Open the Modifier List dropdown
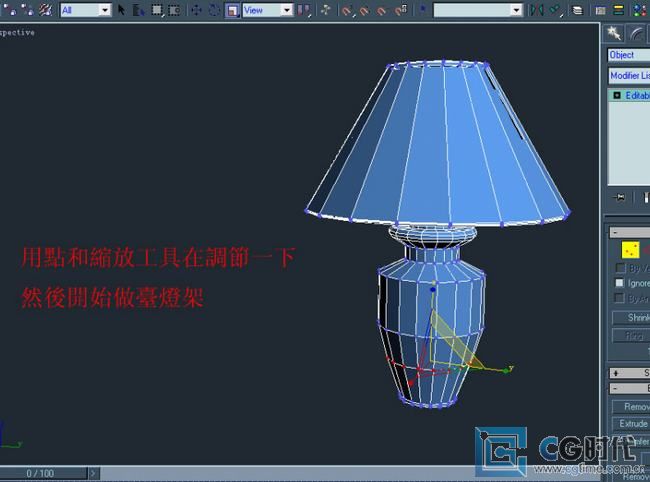This screenshot has width=650, height=482. click(628, 76)
